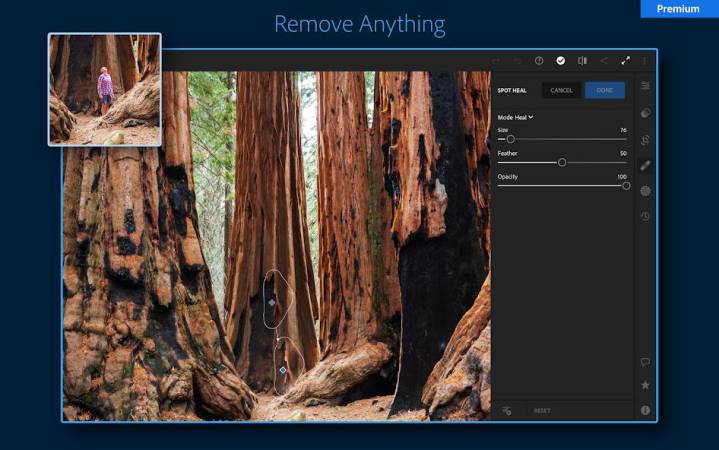Screen dimensions: 719x450
Task: Select the Crop and rotate tool
Action: point(645,139)
